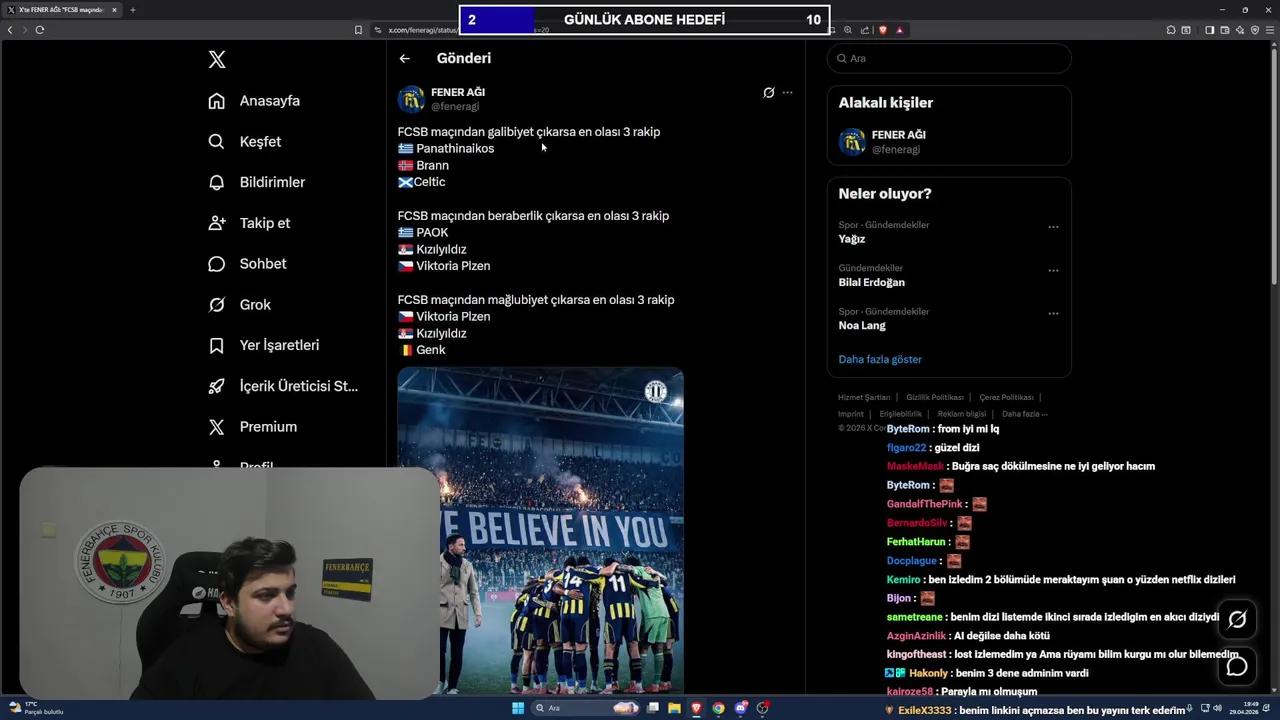Click the Anasayfa home icon
Image resolution: width=1280 pixels, height=720 pixels.
[216, 101]
